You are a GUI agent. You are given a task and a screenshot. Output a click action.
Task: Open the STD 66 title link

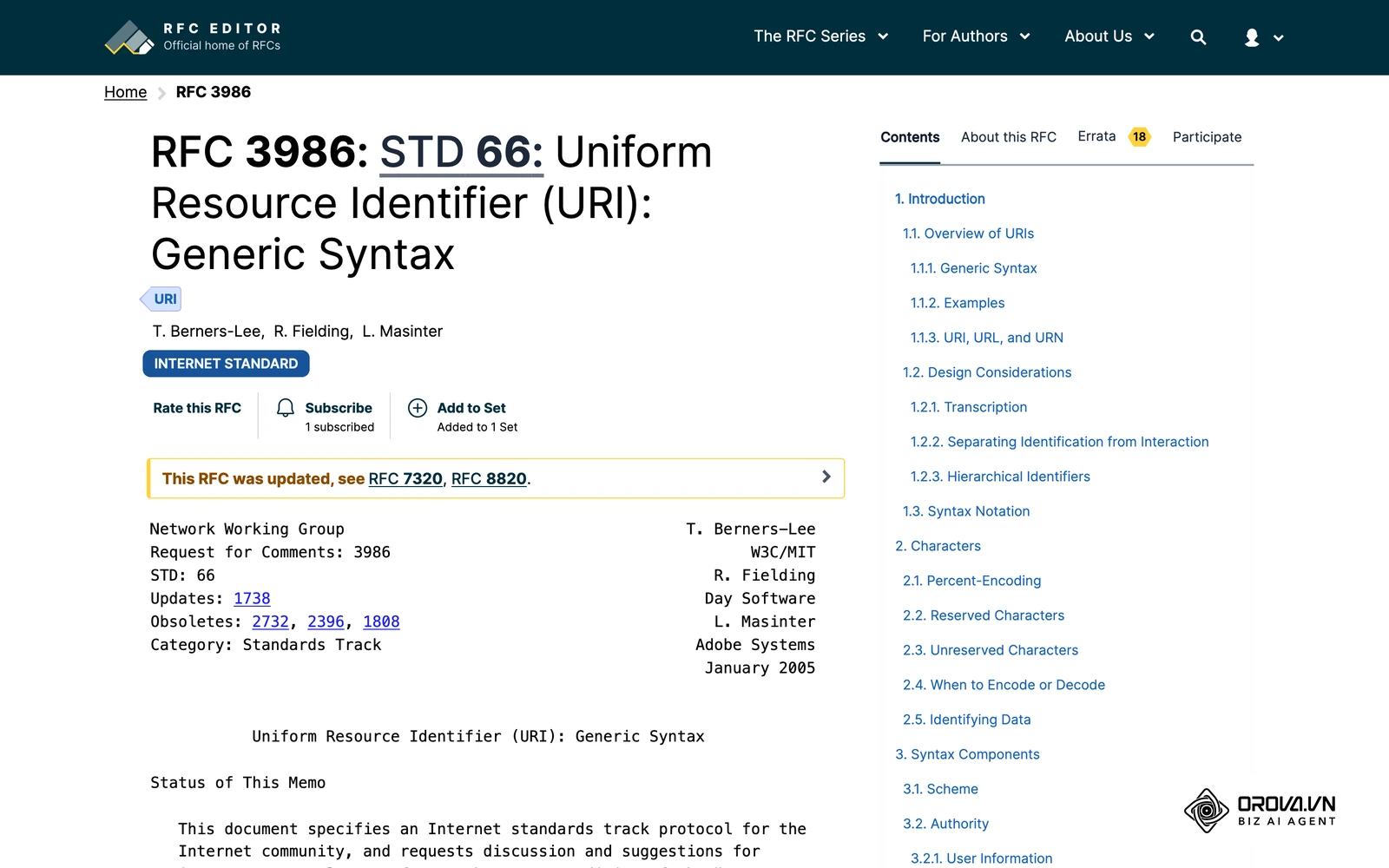point(461,153)
